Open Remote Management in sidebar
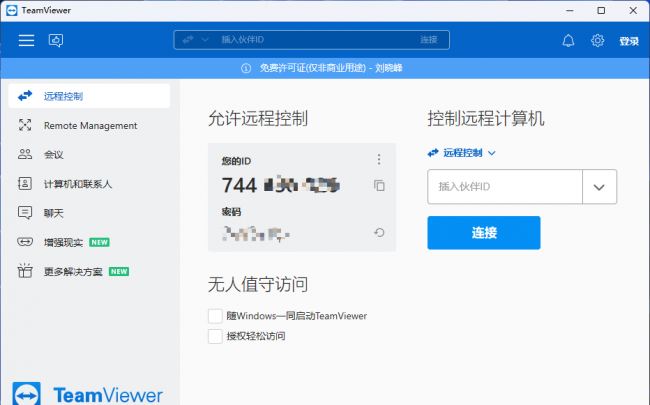The image size is (650, 405). [x=89, y=125]
